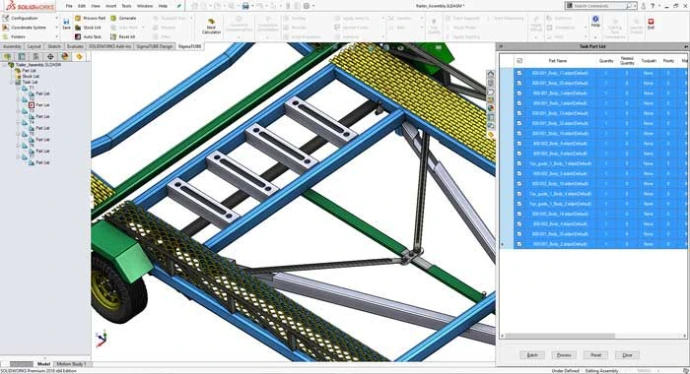Click the Close button in the Task Part List
690x374 pixels.
[x=627, y=355]
